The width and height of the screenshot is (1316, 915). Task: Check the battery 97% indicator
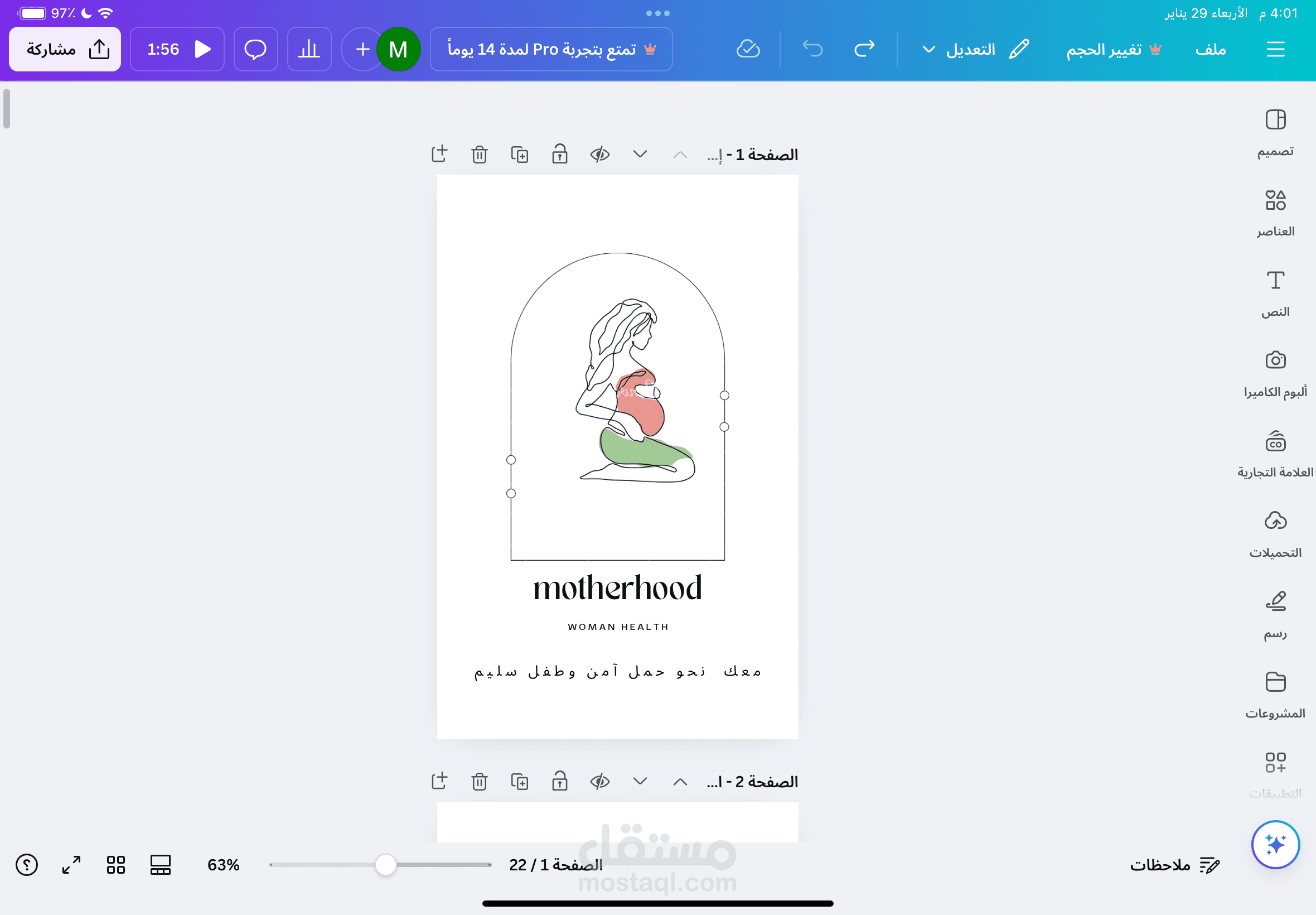(46, 13)
